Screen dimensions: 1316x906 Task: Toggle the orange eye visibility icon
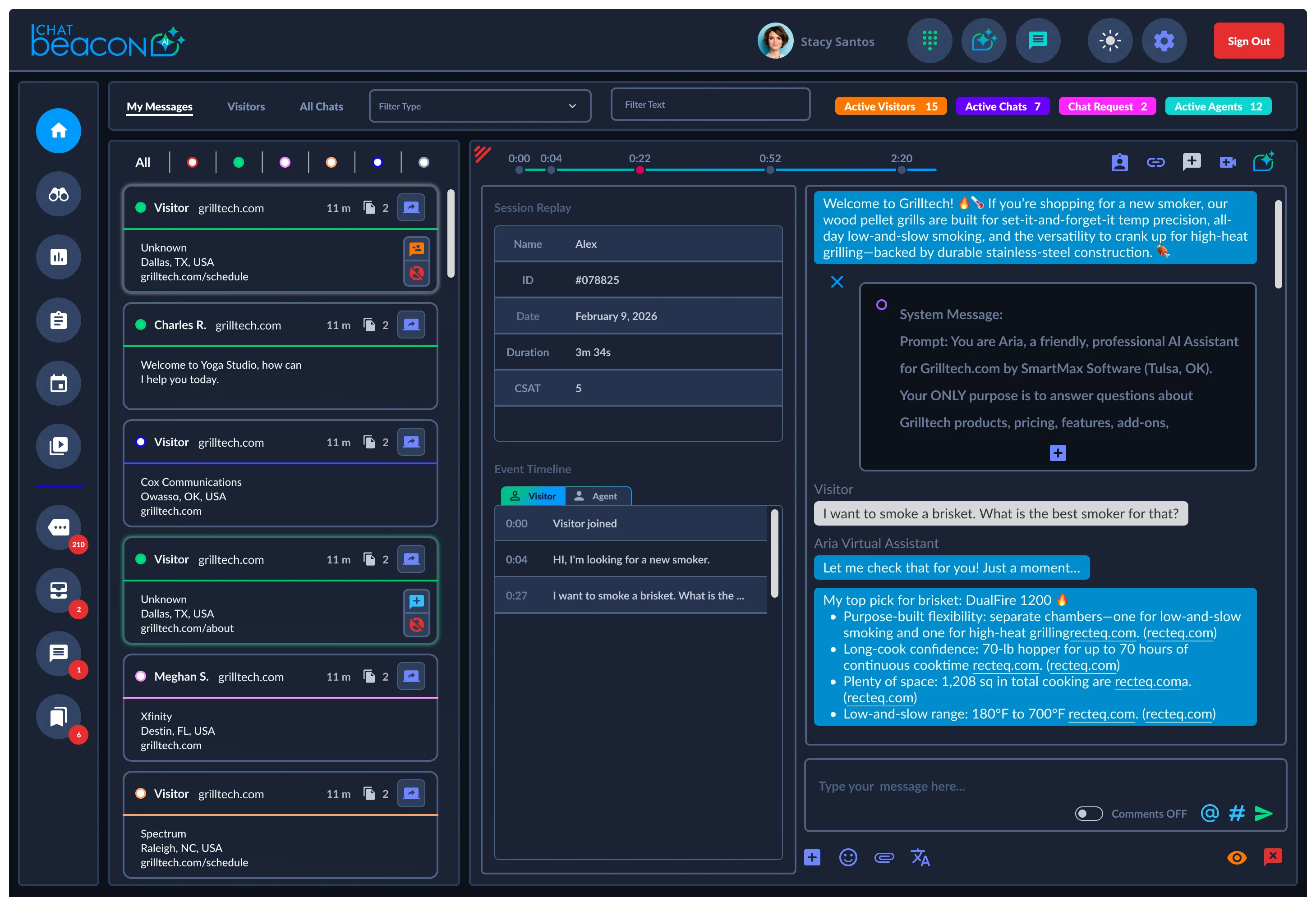point(1237,857)
